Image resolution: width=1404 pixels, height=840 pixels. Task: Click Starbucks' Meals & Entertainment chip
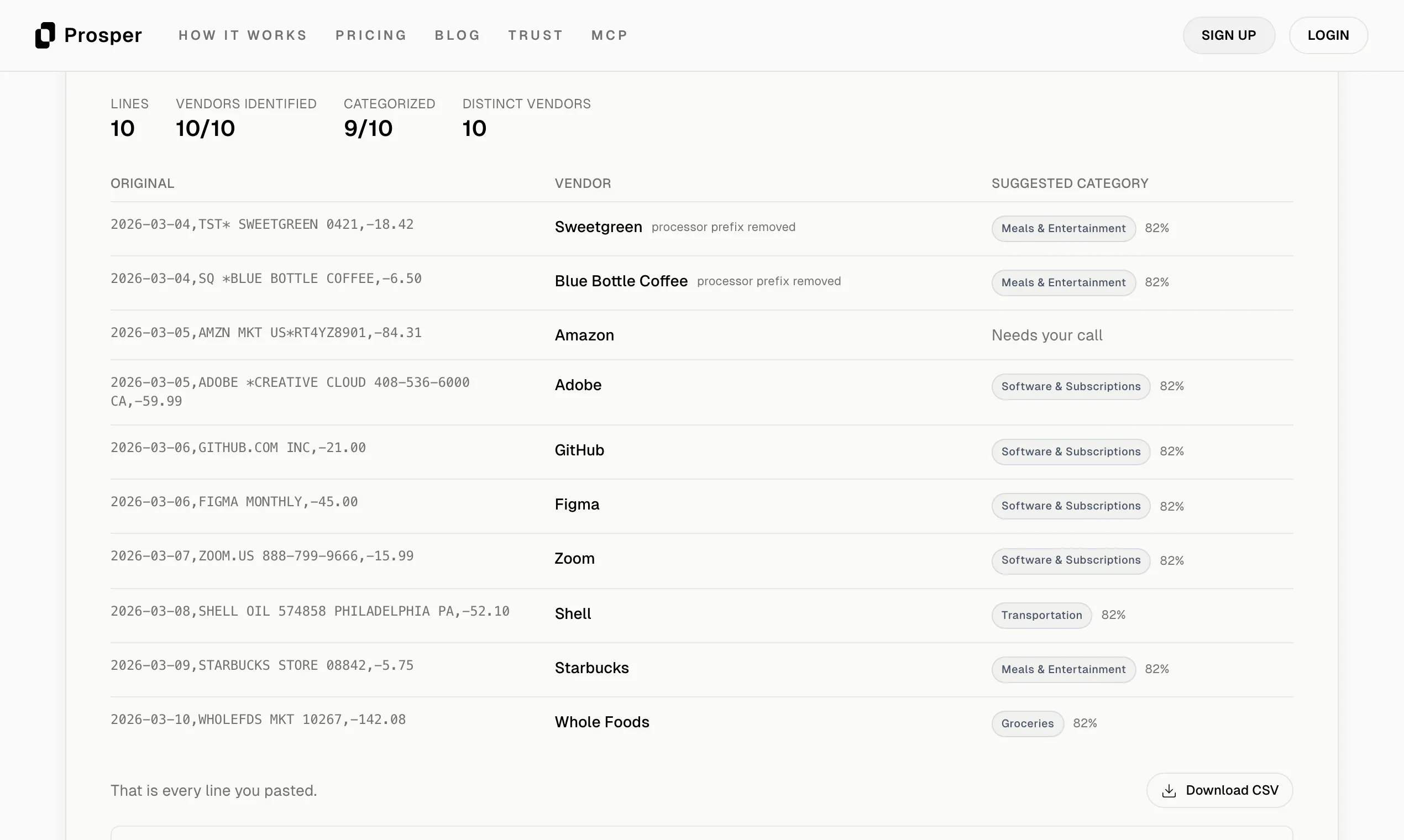[1063, 670]
